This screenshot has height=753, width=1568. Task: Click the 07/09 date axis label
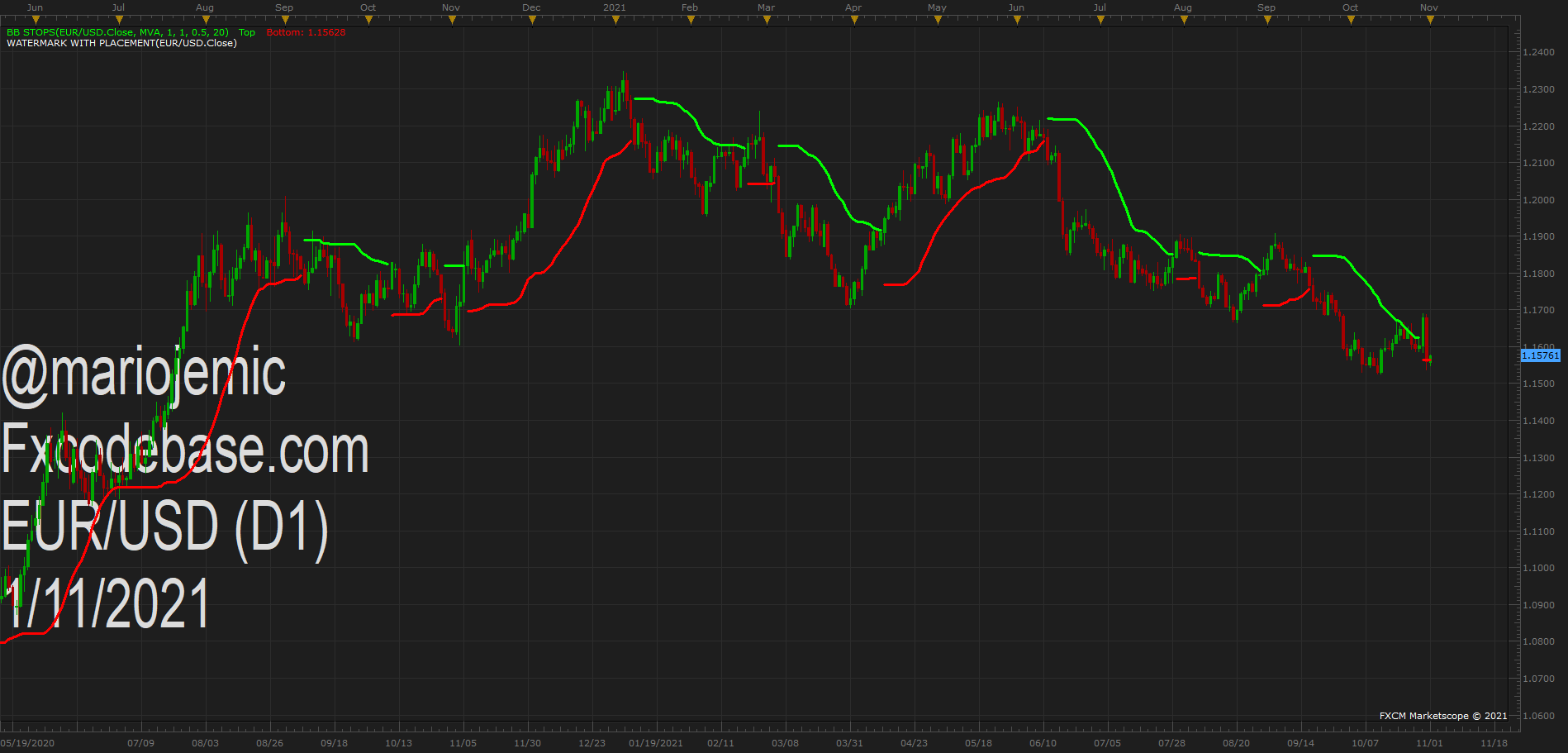click(140, 743)
